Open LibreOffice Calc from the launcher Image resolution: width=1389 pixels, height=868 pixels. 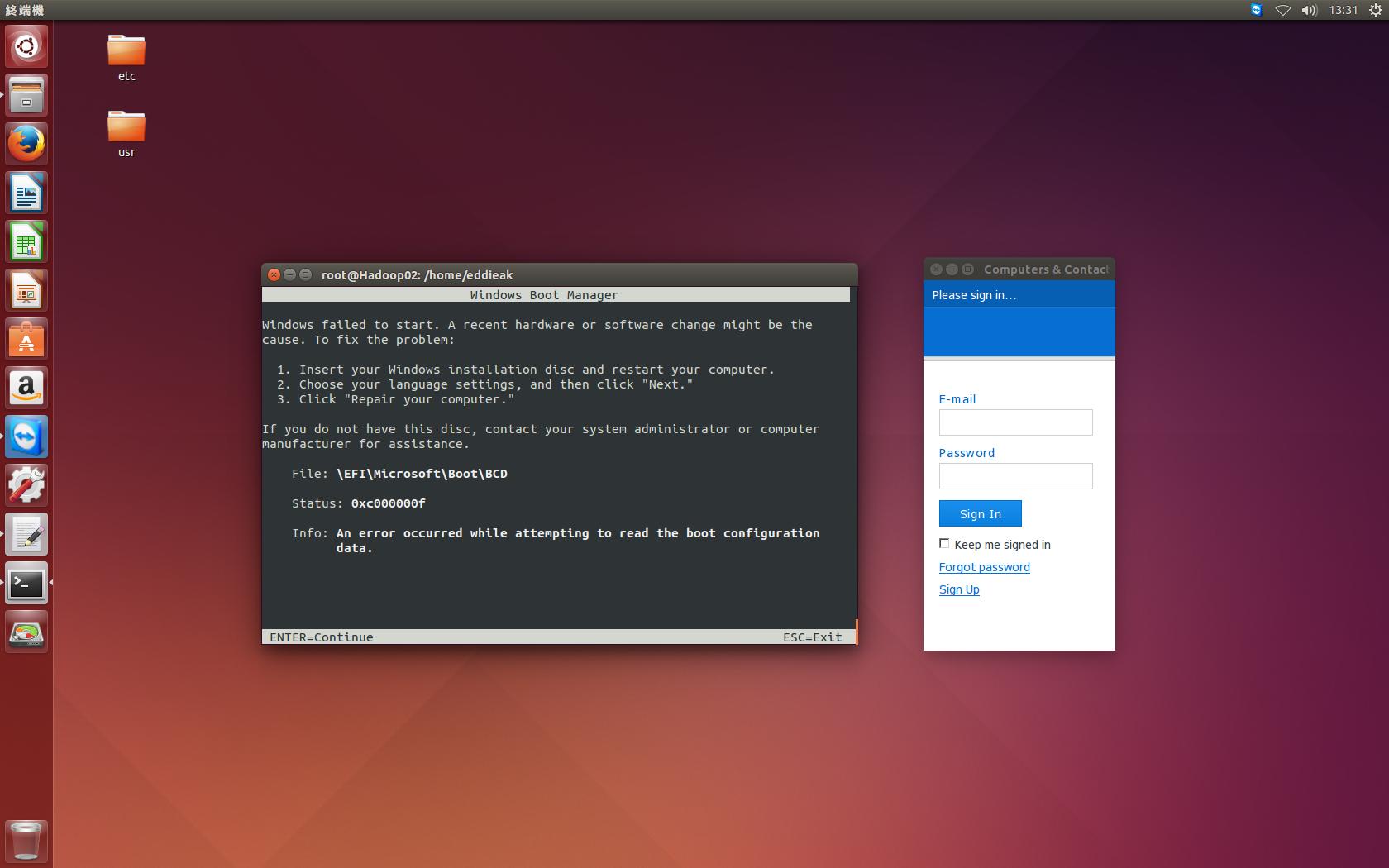(26, 241)
